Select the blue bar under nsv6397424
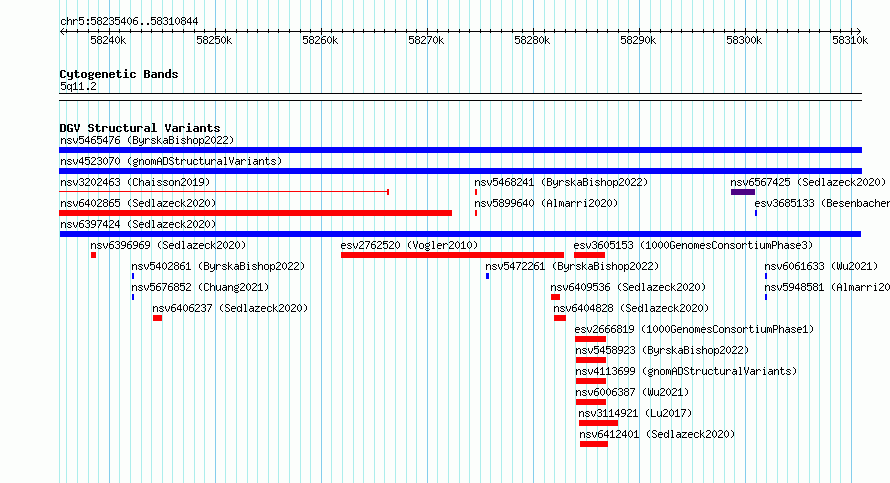The width and height of the screenshot is (890, 483). pyautogui.click(x=460, y=234)
